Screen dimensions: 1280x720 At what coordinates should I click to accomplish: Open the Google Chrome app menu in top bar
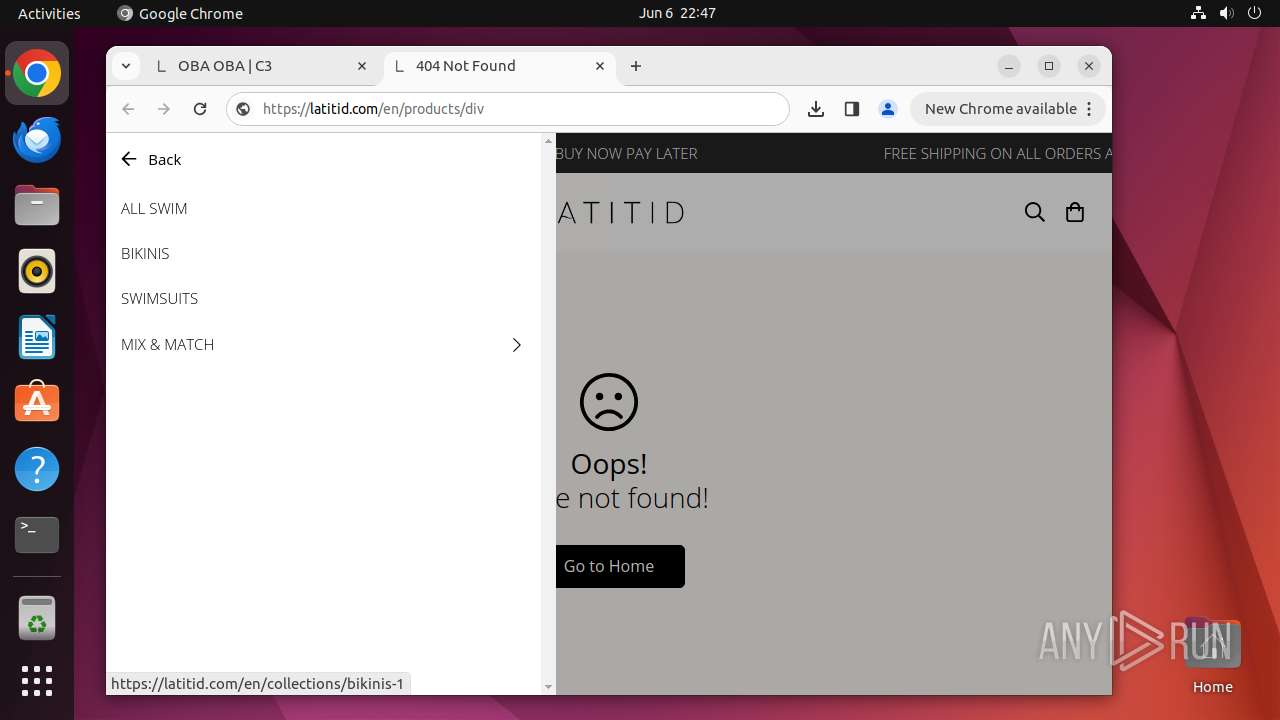point(180,13)
